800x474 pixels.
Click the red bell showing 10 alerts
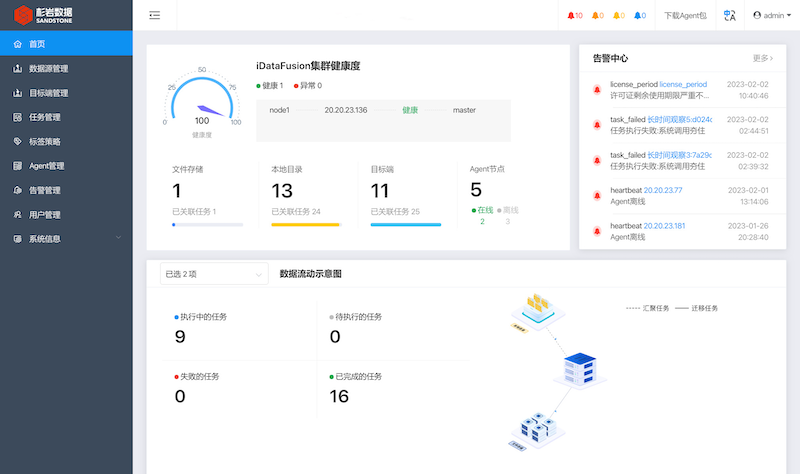coord(575,15)
